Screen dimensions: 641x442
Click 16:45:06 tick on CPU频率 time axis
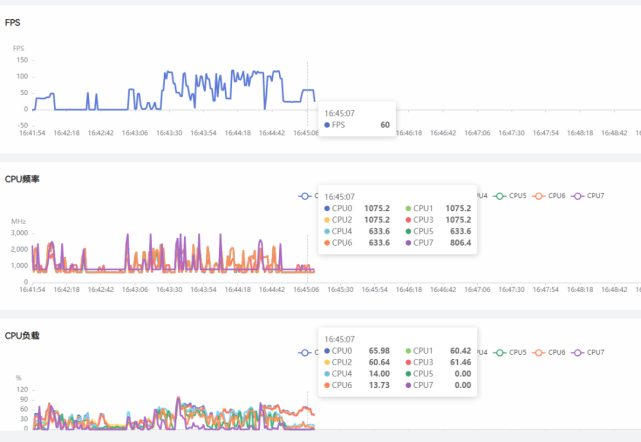click(x=305, y=289)
